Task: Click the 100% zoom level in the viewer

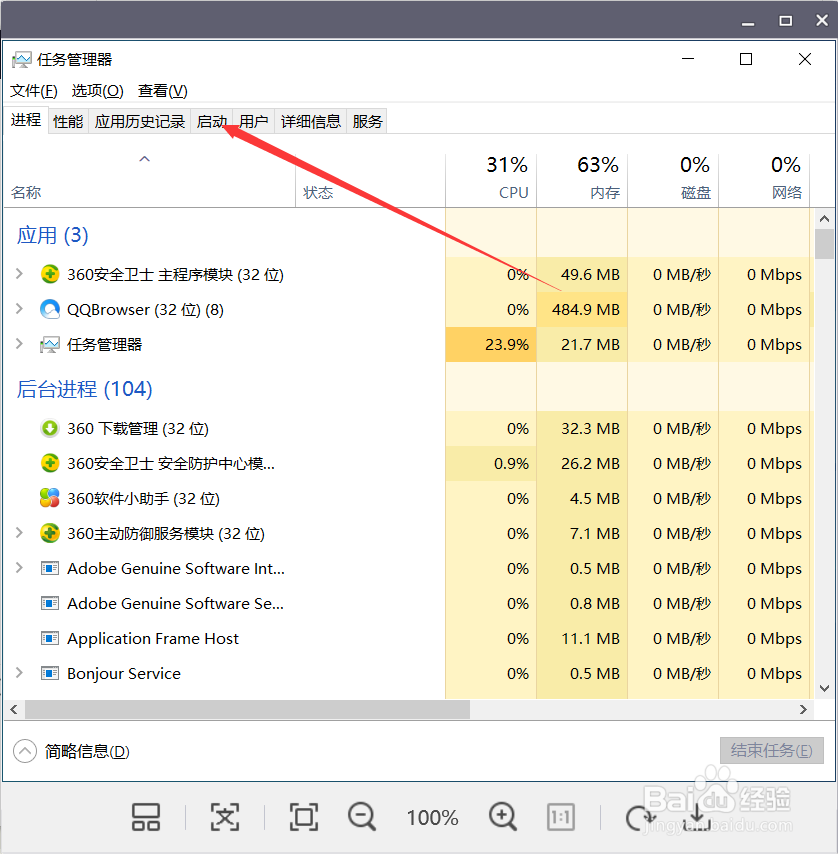Action: 432,818
